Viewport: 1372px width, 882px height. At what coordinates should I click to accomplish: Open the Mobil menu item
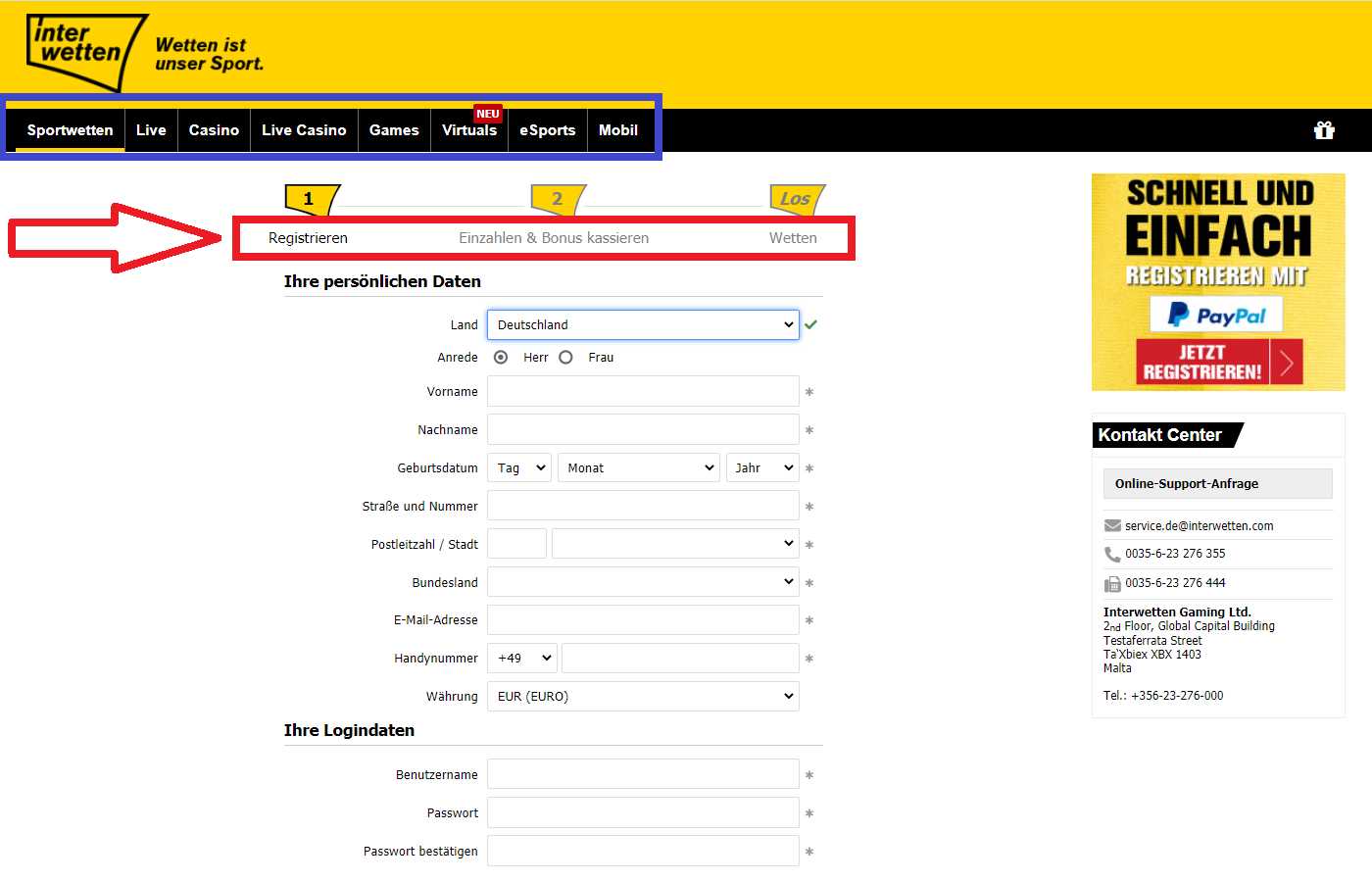[x=618, y=130]
